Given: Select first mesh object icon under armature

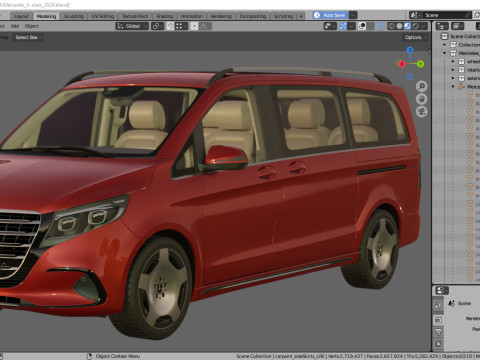Looking at the screenshot, I should pos(470,95).
